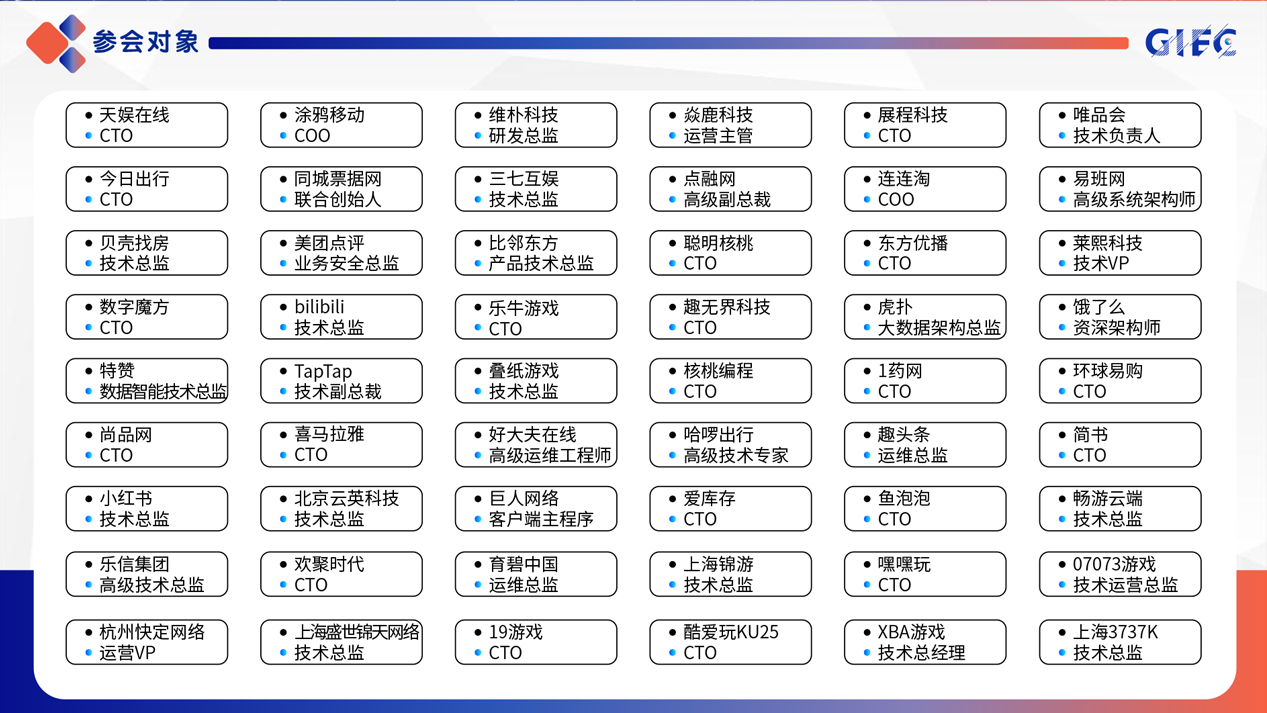Click the company name 小红书

click(125, 499)
